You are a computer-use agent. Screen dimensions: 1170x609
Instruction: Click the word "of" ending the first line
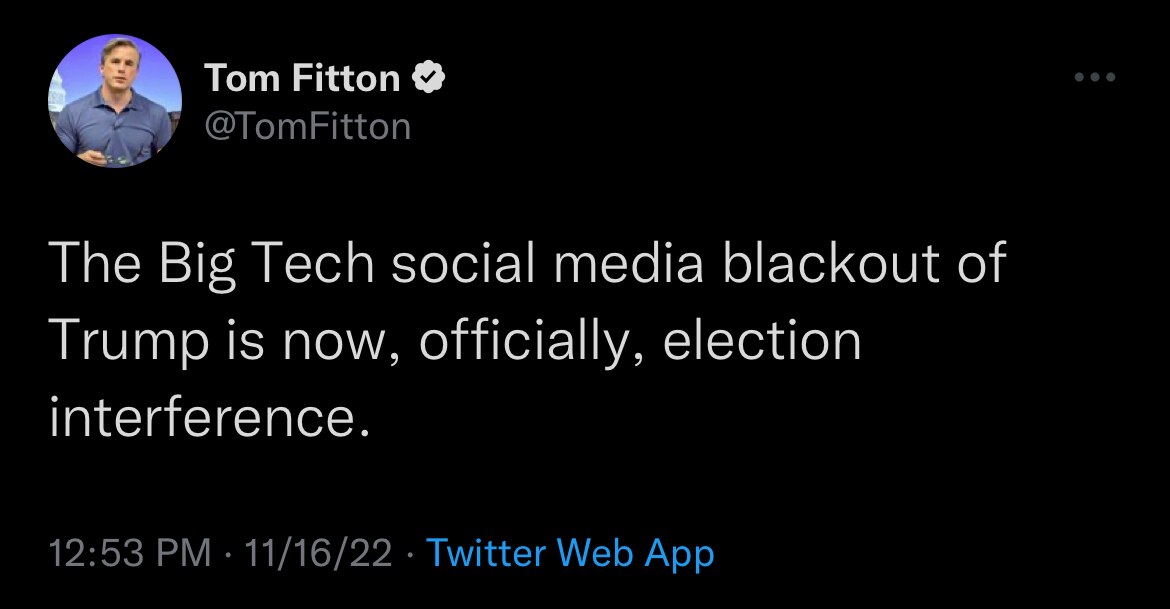point(978,264)
